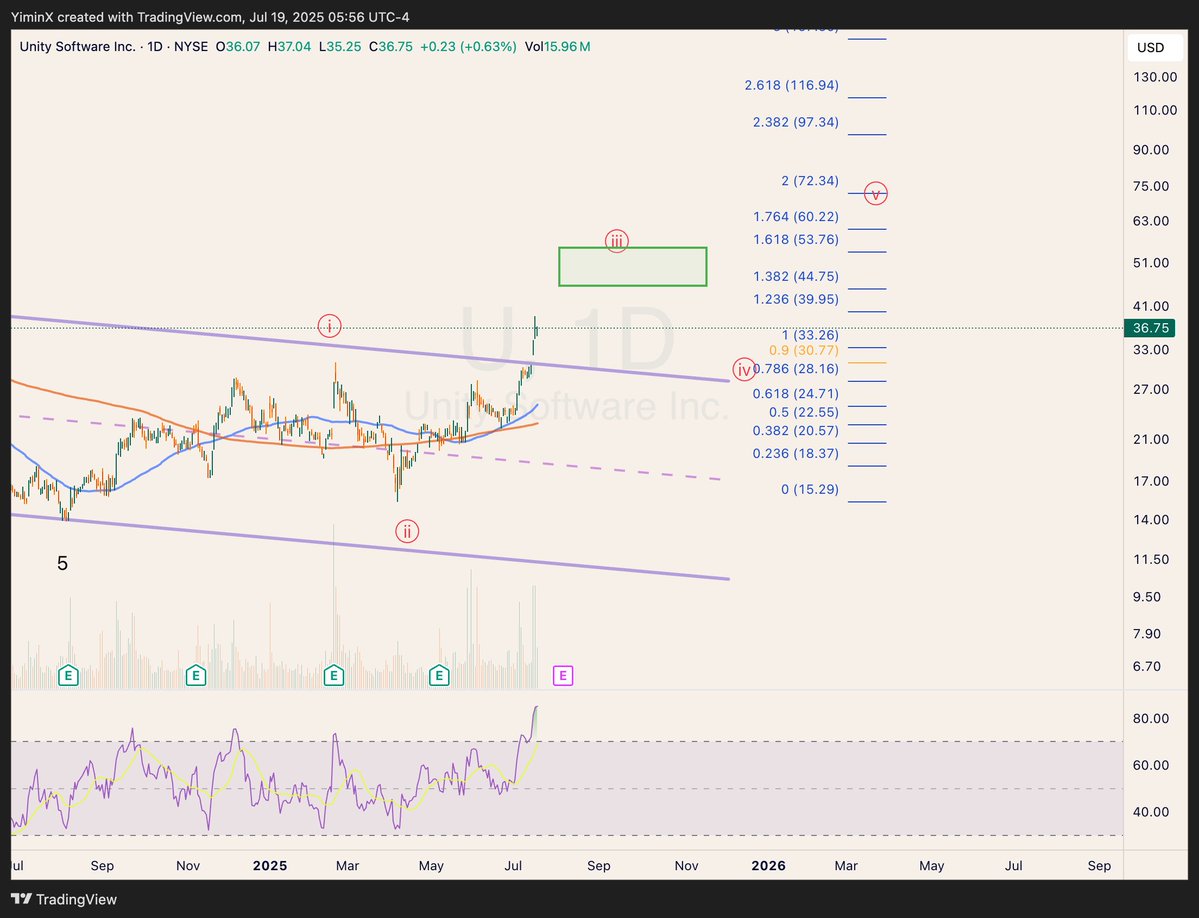This screenshot has height=918, width=1199.
Task: Click the purple upcoming earnings E marker
Action: [563, 675]
